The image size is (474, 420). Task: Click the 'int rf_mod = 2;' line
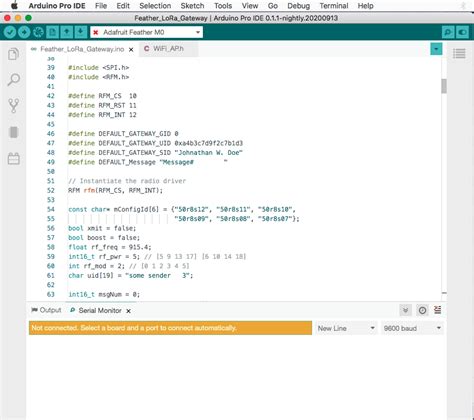(129, 266)
